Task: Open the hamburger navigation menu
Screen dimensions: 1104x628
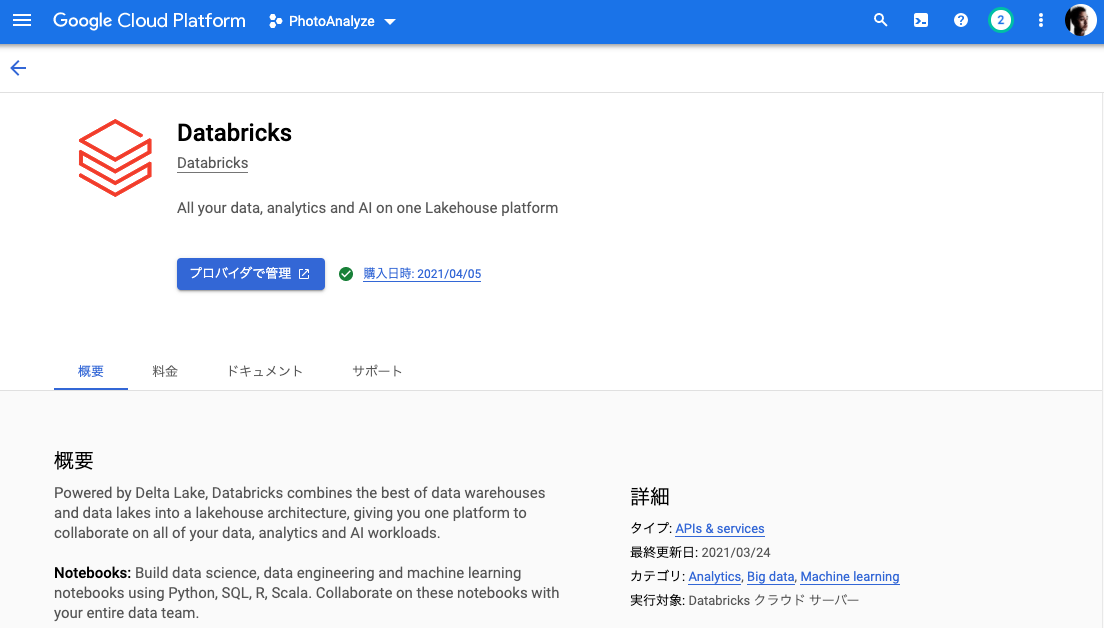Action: pyautogui.click(x=22, y=20)
